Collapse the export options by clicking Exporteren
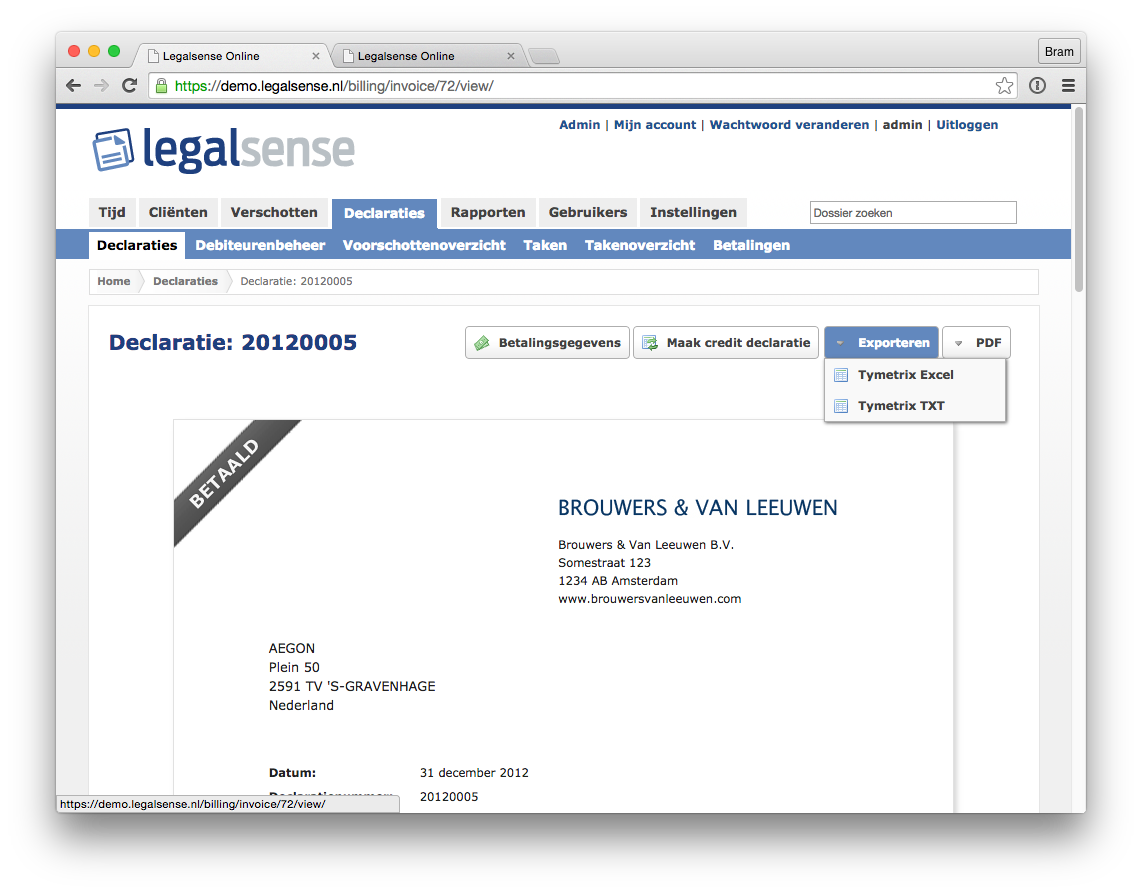This screenshot has width=1142, height=893. pos(891,342)
